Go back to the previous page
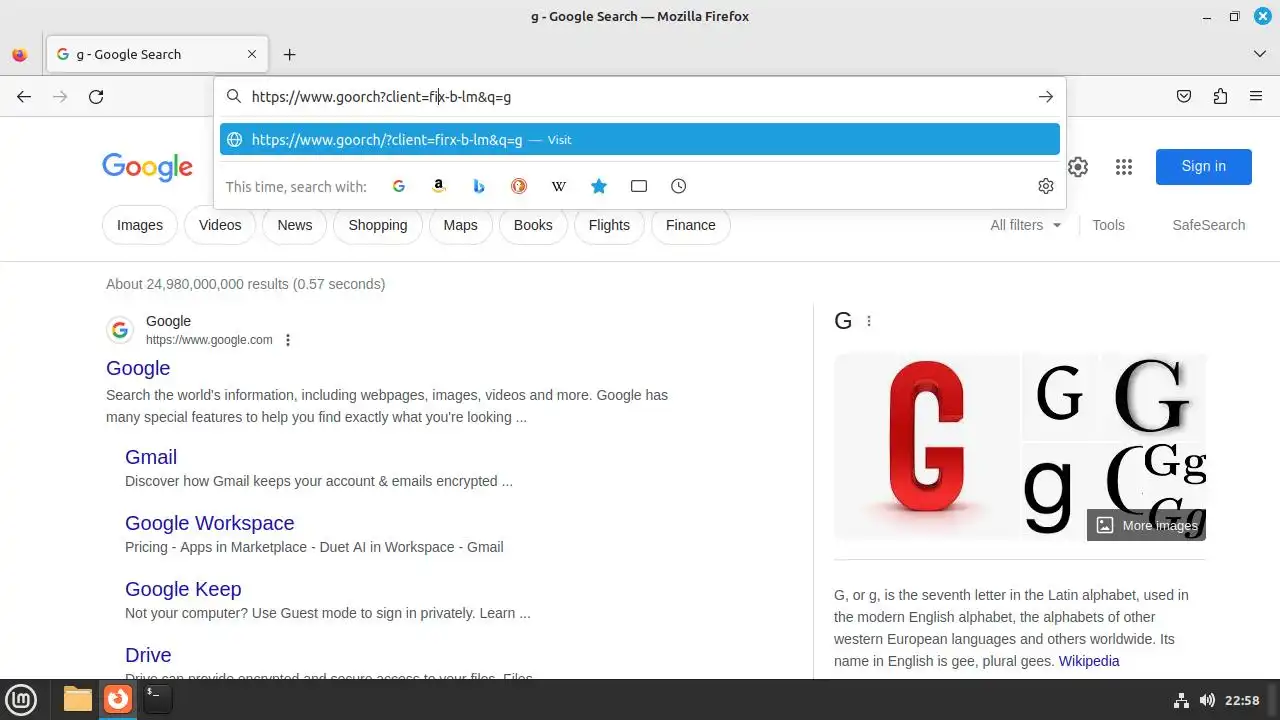Image resolution: width=1280 pixels, height=720 pixels. pyautogui.click(x=24, y=97)
